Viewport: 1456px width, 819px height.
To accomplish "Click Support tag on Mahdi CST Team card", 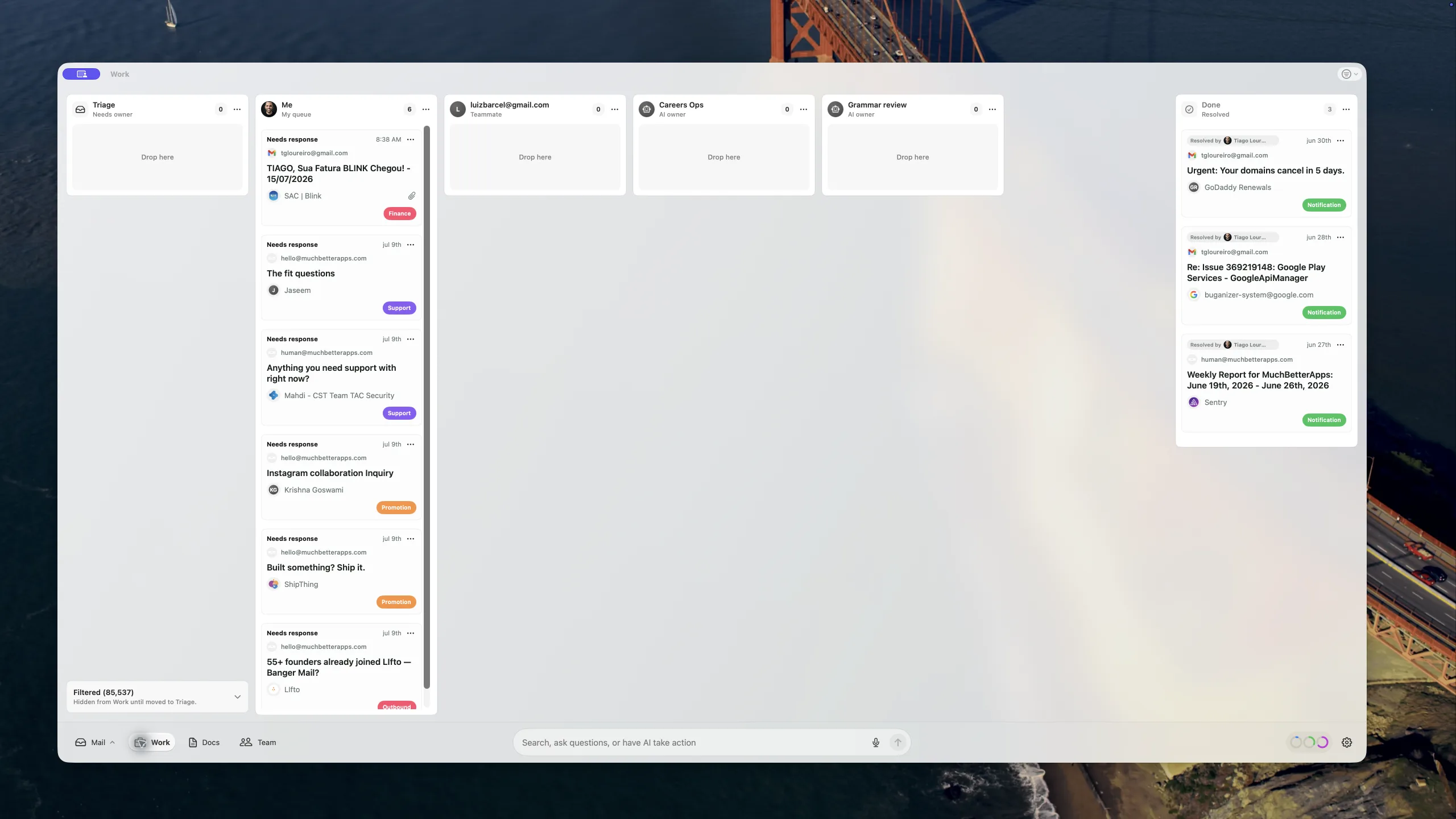I will click(x=399, y=413).
